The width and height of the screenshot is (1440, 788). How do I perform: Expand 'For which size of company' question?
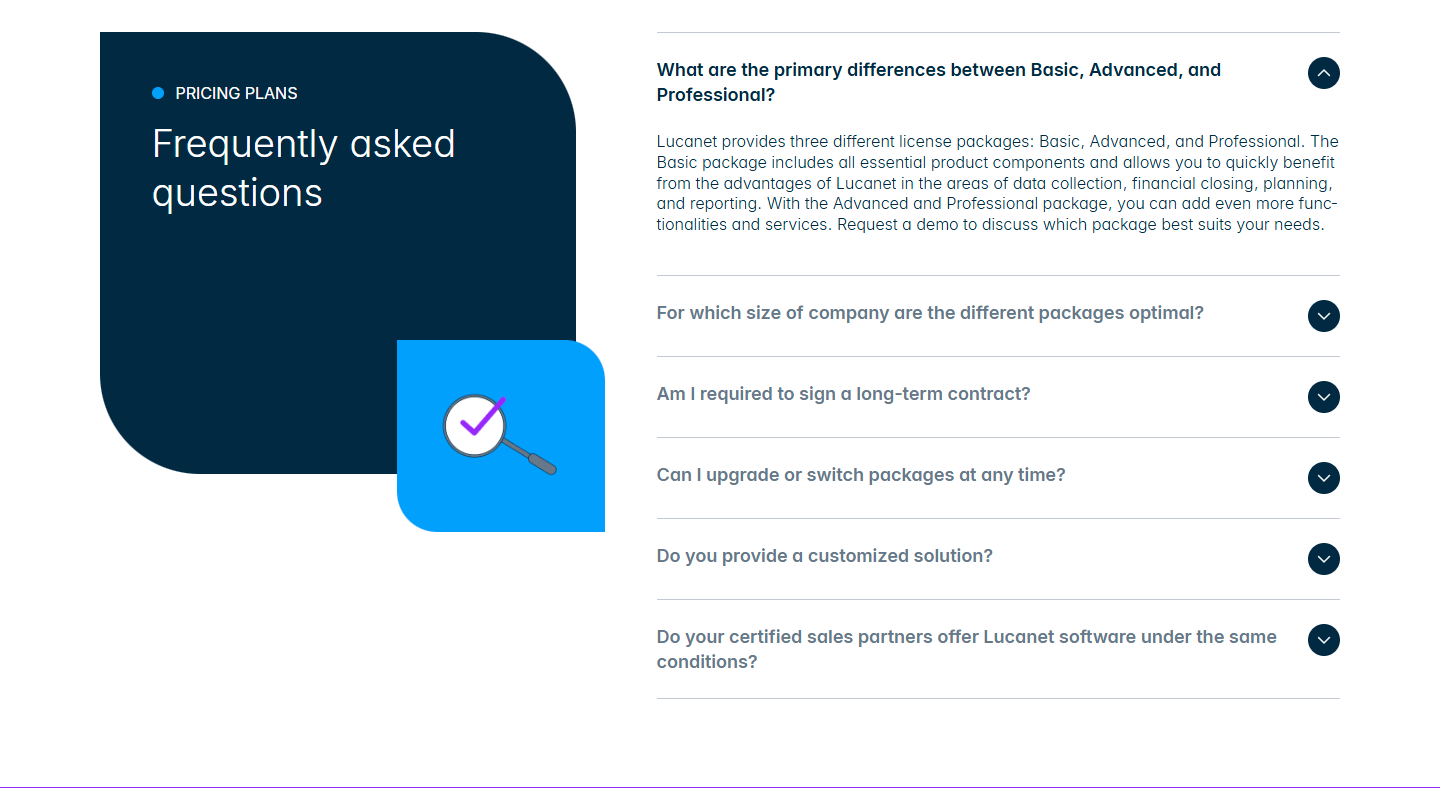tap(929, 313)
